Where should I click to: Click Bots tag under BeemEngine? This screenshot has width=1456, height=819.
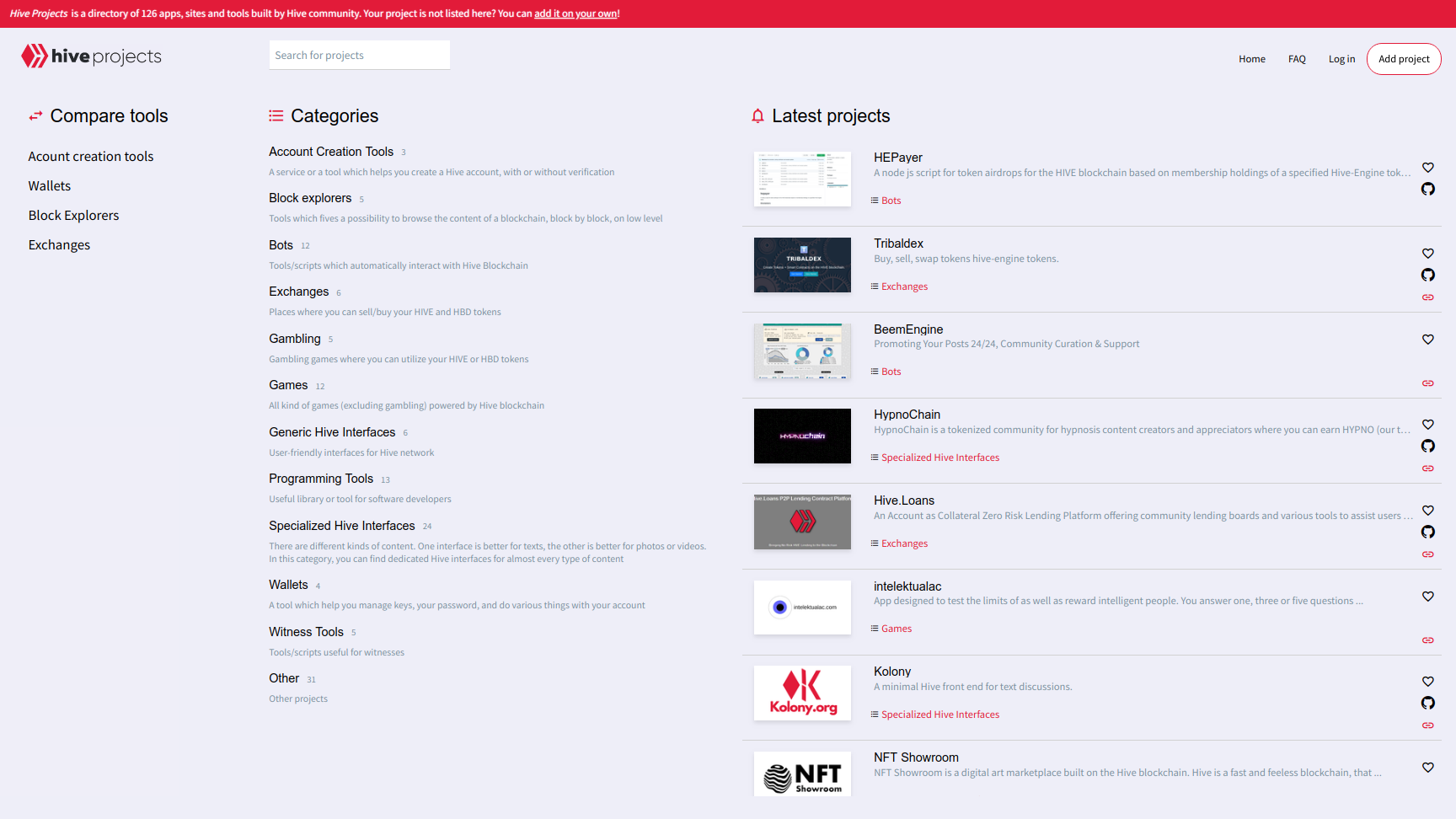point(891,372)
